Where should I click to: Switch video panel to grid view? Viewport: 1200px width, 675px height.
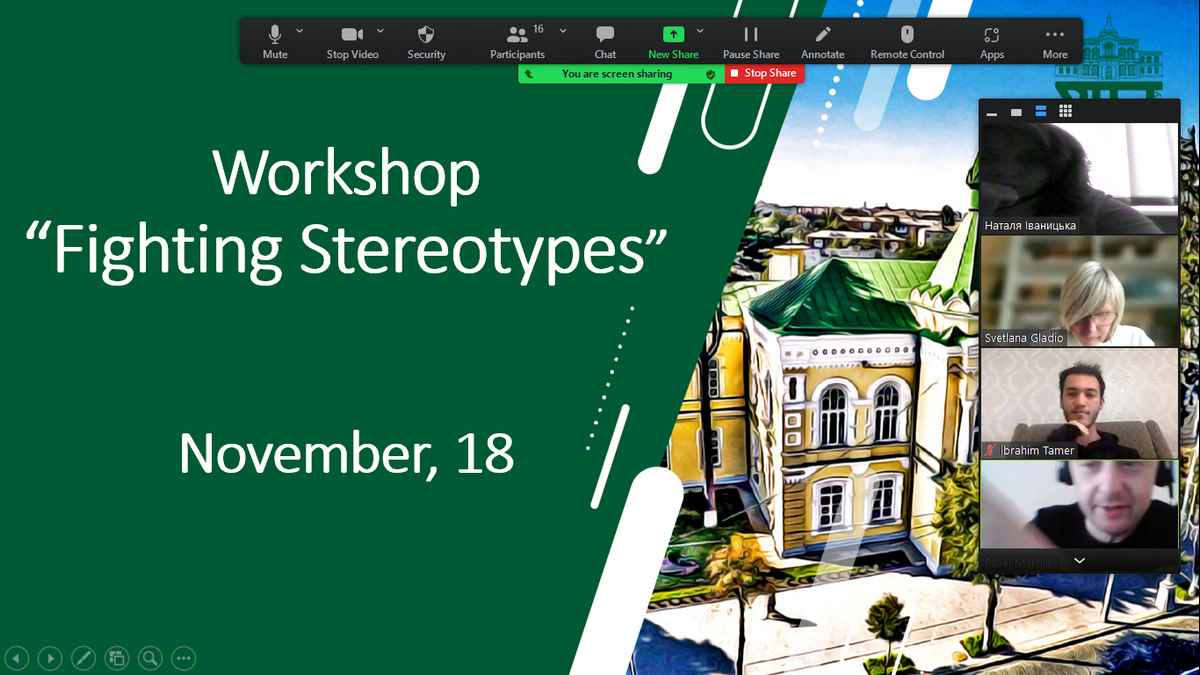pos(1066,111)
